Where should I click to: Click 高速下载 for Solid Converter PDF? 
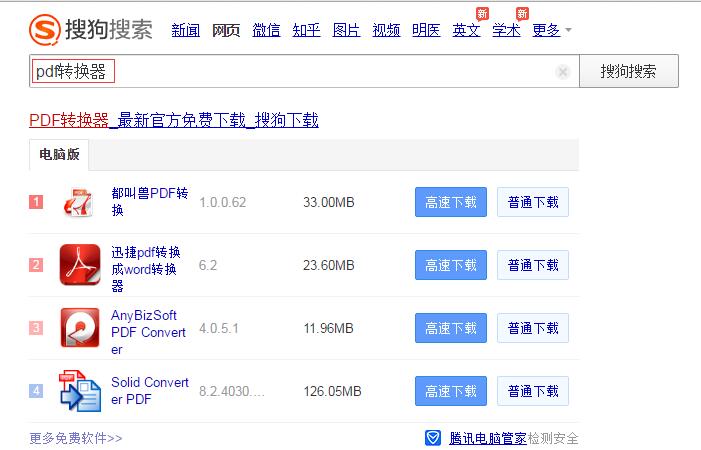(451, 391)
